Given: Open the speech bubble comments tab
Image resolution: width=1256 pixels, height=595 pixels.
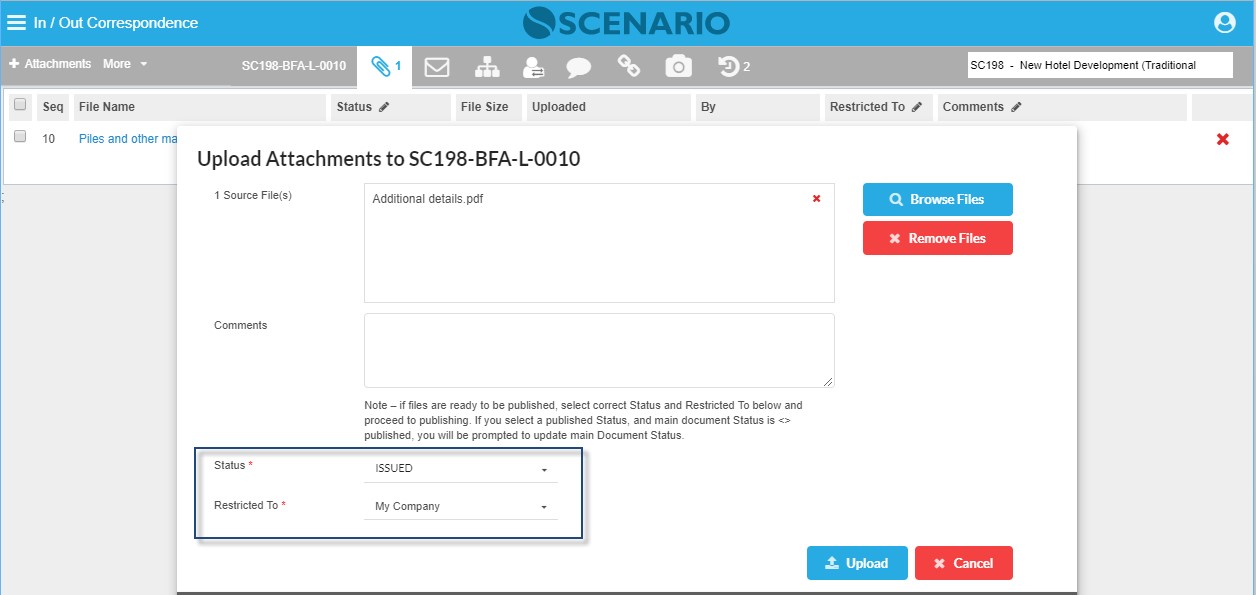Looking at the screenshot, I should pyautogui.click(x=578, y=68).
